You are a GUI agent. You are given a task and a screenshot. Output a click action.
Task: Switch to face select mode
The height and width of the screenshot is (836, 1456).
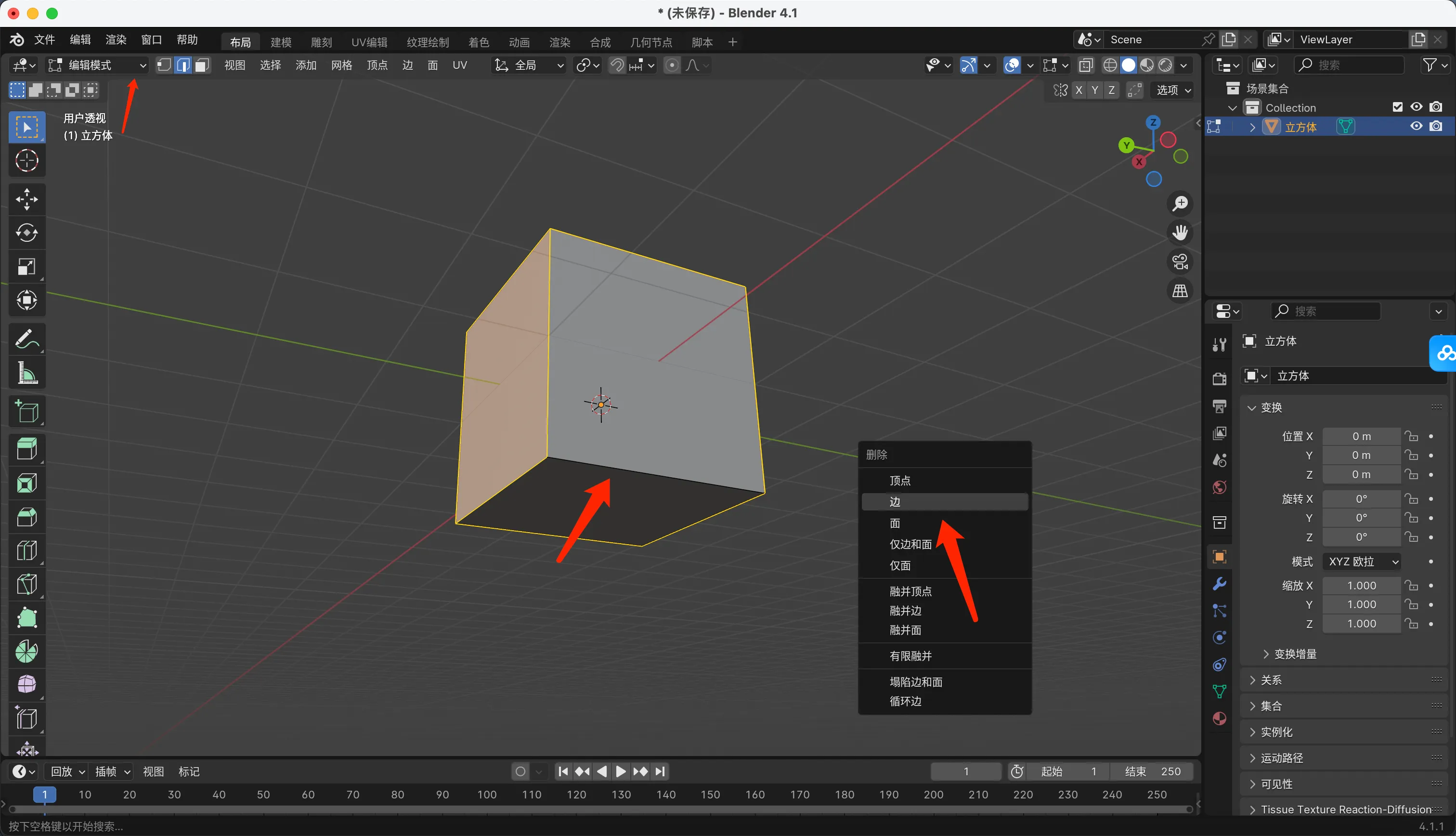[201, 65]
